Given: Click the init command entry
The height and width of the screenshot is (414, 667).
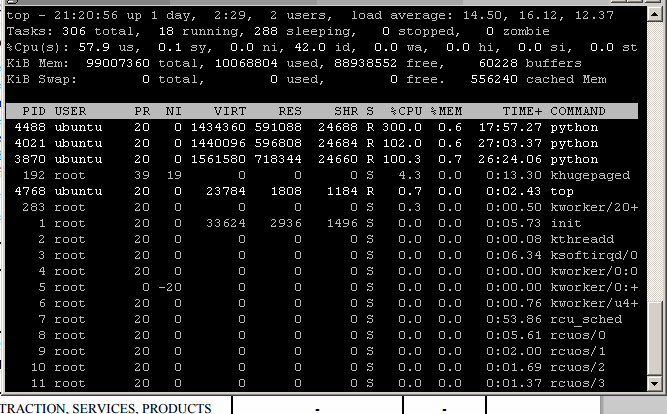Looking at the screenshot, I should [x=566, y=223].
